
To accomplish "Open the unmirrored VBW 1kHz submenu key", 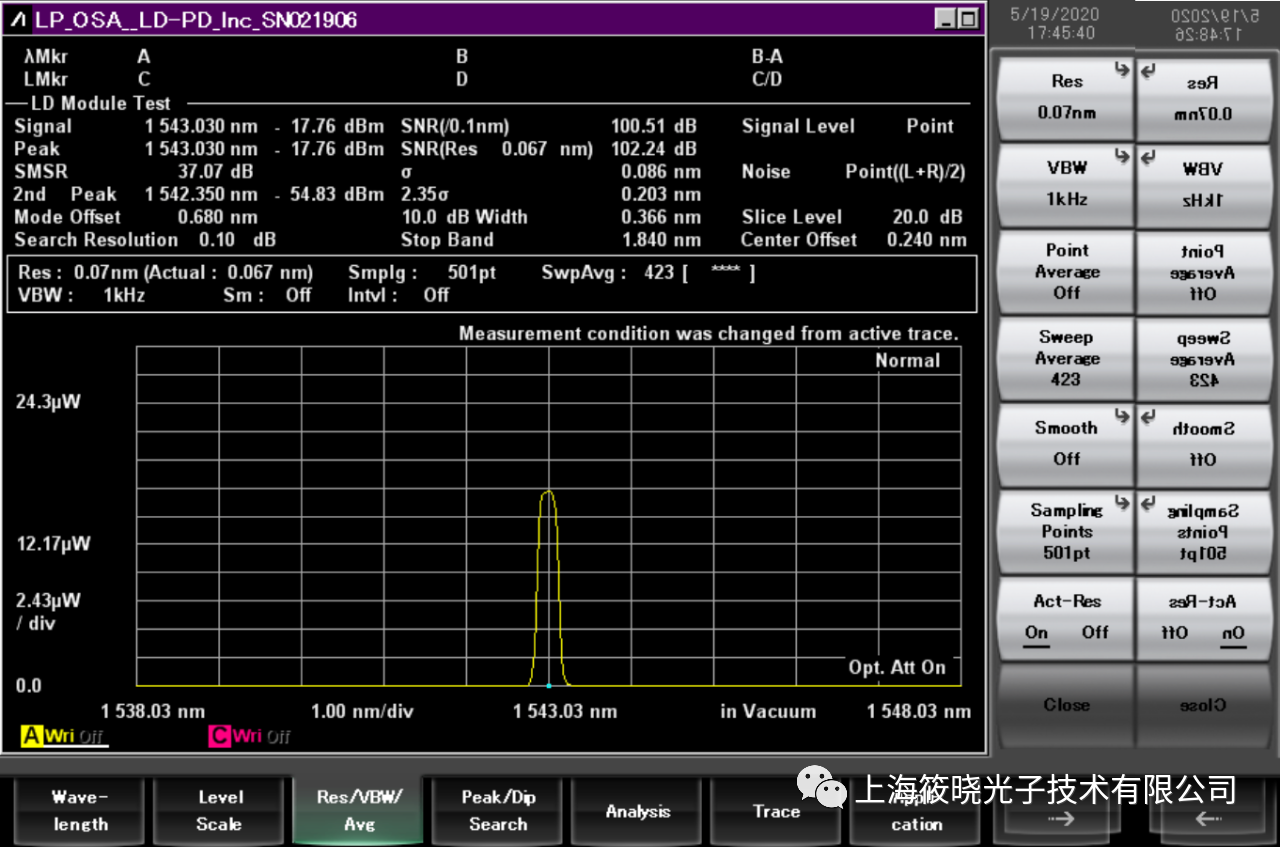I will pos(1066,184).
